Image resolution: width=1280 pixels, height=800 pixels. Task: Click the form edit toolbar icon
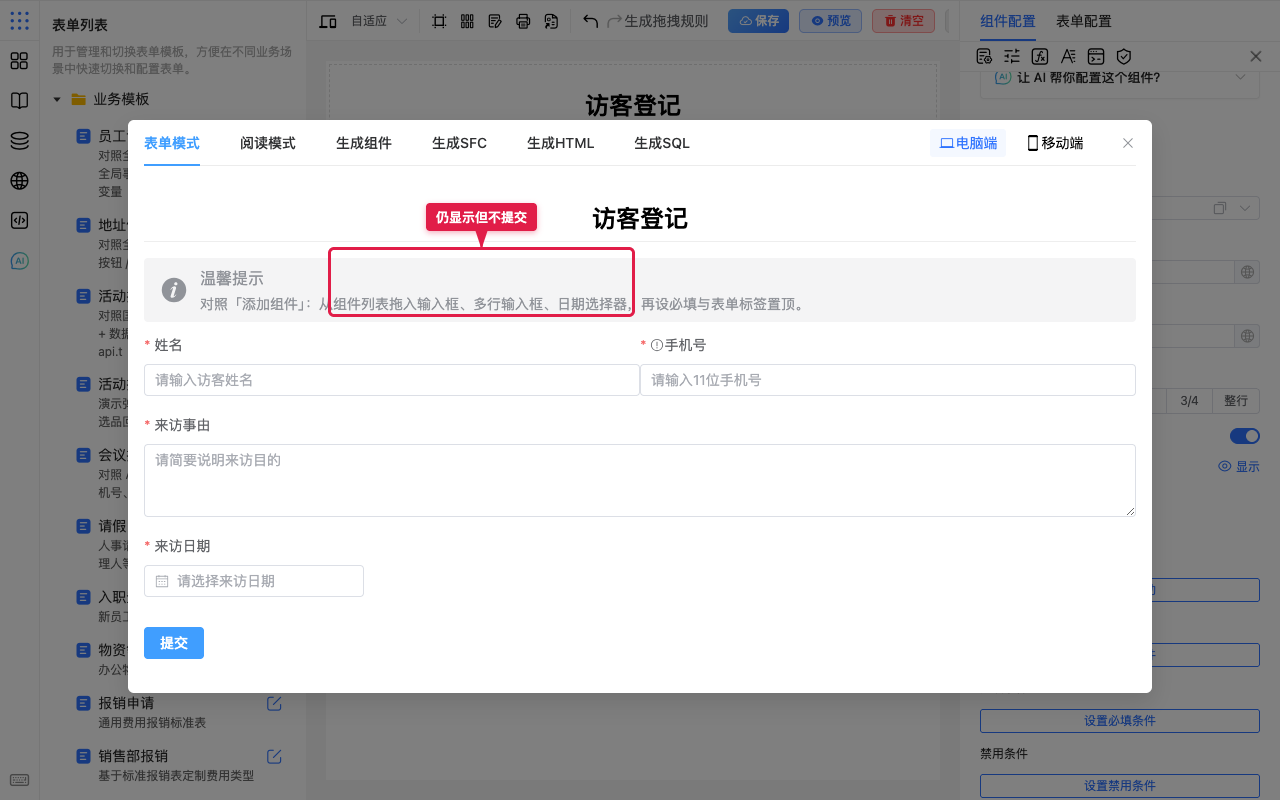point(495,21)
